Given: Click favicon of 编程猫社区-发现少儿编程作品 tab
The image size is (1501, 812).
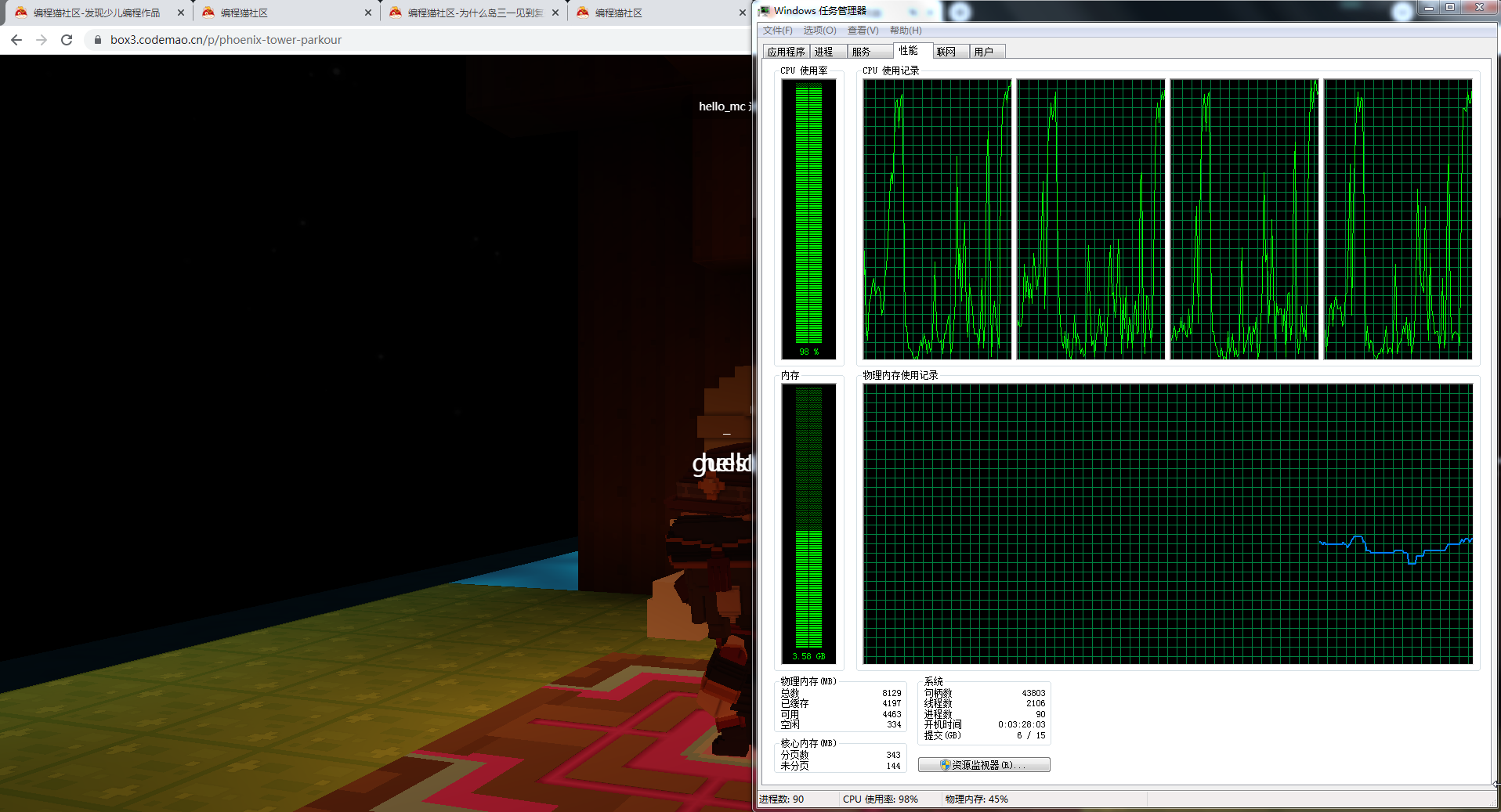Looking at the screenshot, I should tap(21, 13).
